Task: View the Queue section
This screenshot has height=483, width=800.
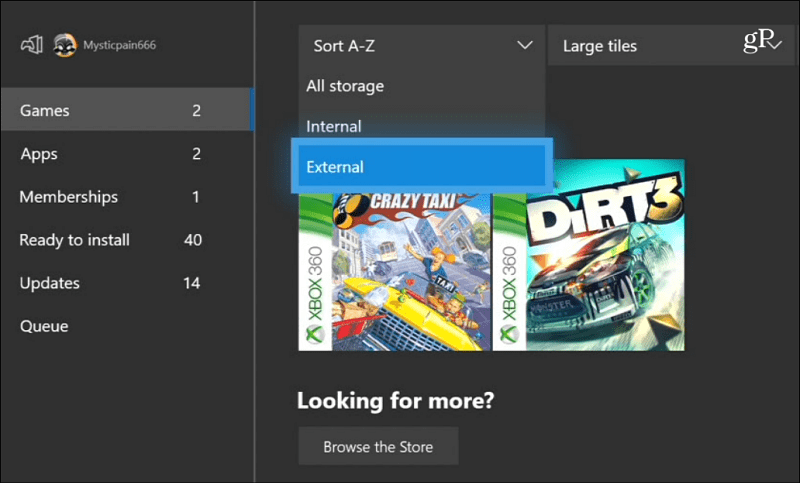Action: tap(127, 326)
